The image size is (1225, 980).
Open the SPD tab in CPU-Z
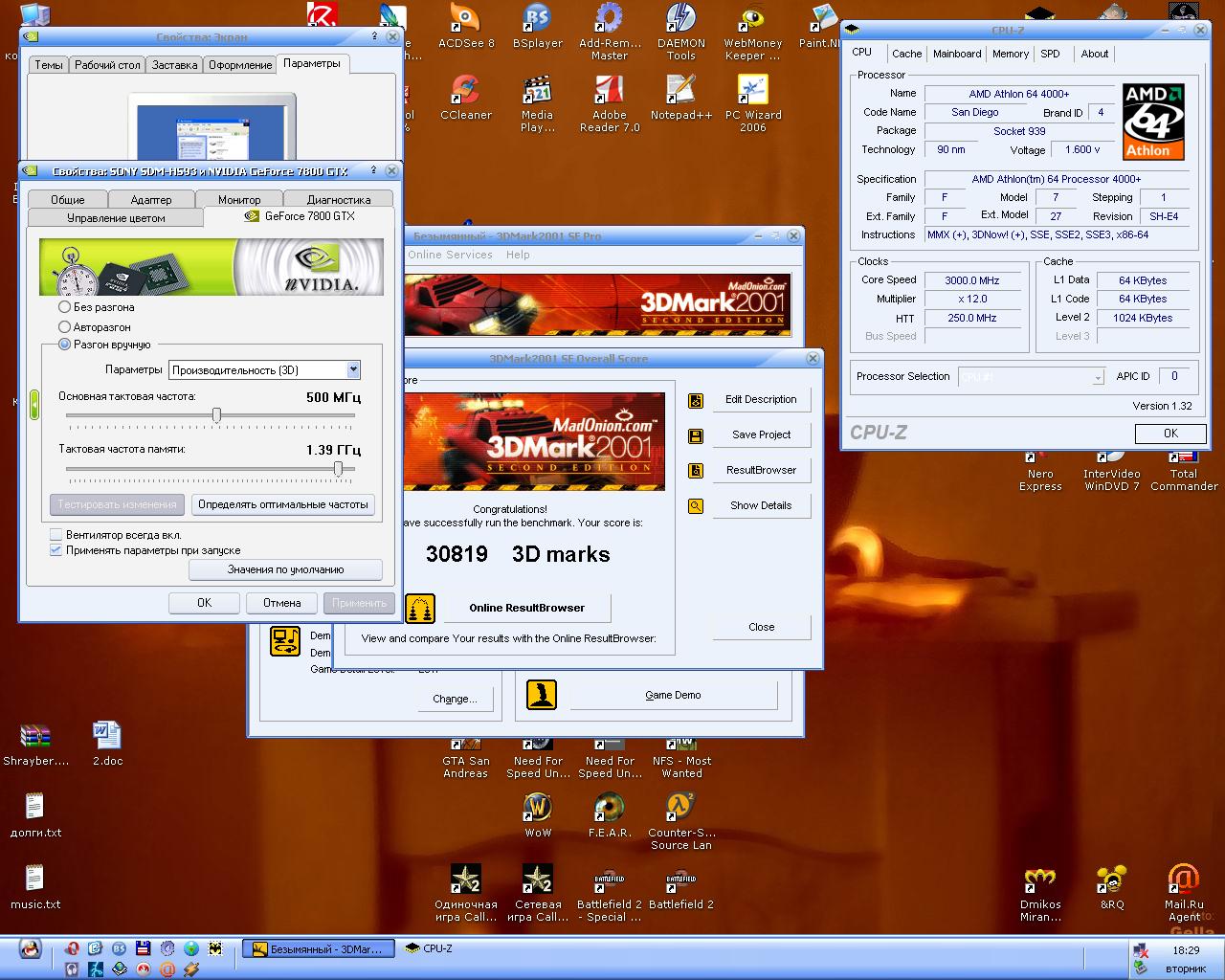coord(1050,54)
